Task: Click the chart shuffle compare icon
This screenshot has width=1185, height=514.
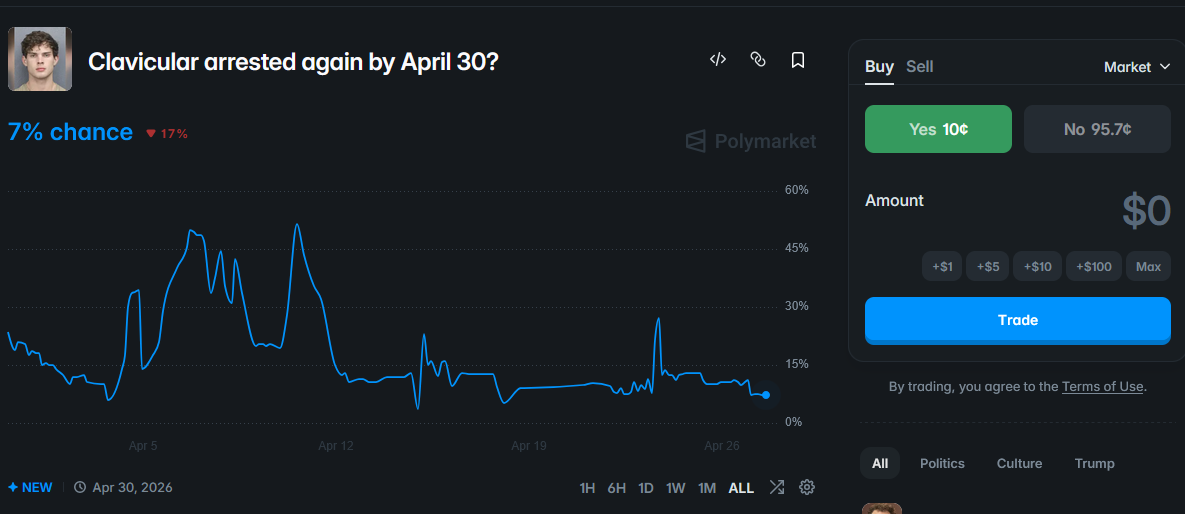Action: click(777, 487)
